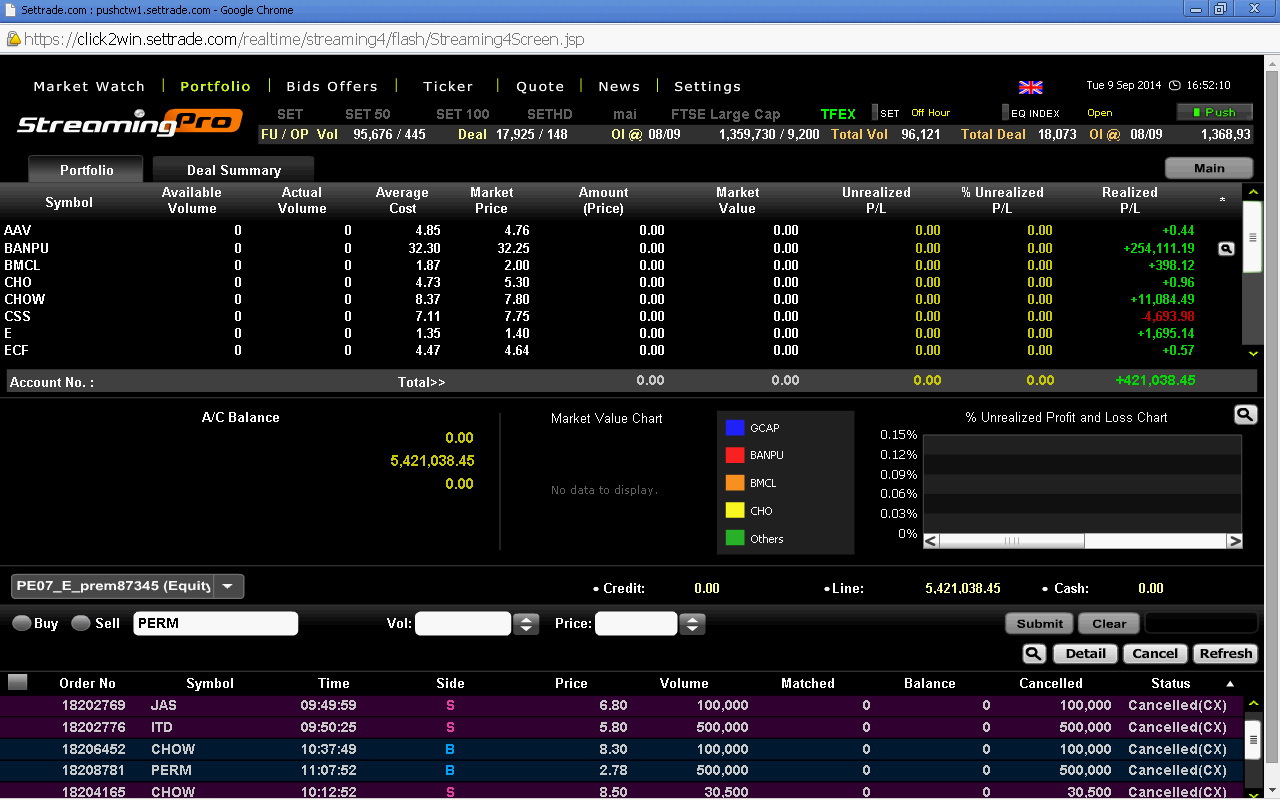This screenshot has height=800, width=1280.
Task: Select the TFEX index tab
Action: pyautogui.click(x=838, y=114)
